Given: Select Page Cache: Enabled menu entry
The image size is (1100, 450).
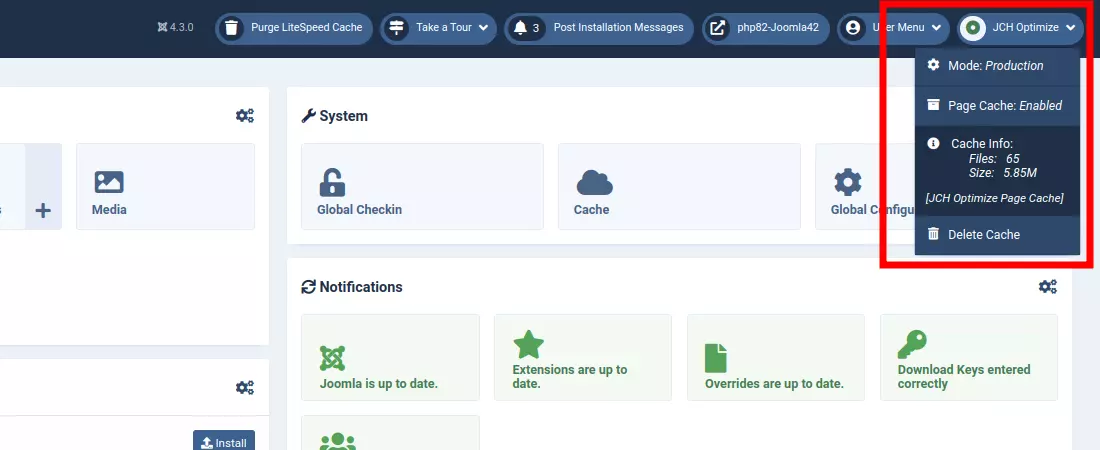Looking at the screenshot, I should pyautogui.click(x=997, y=106).
